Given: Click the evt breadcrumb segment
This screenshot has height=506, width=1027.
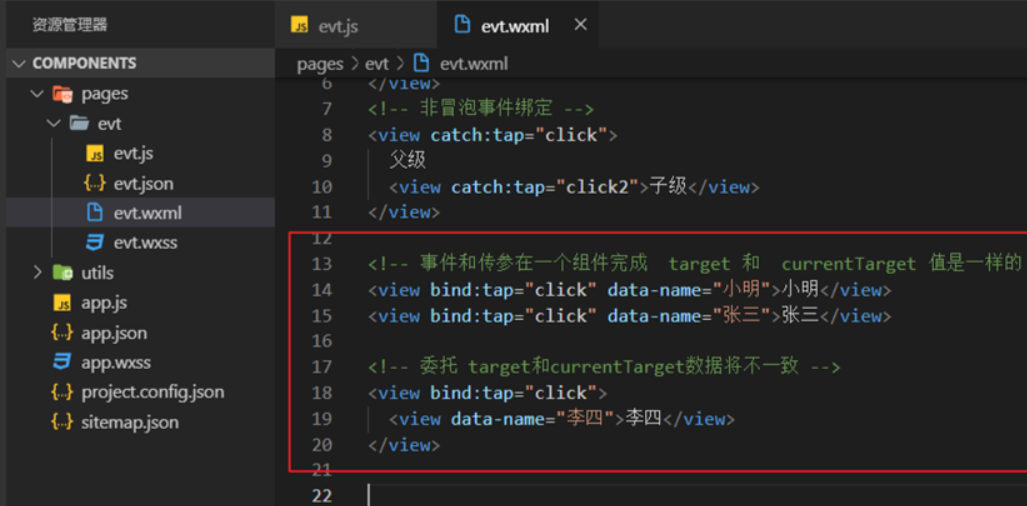Looking at the screenshot, I should tap(377, 64).
